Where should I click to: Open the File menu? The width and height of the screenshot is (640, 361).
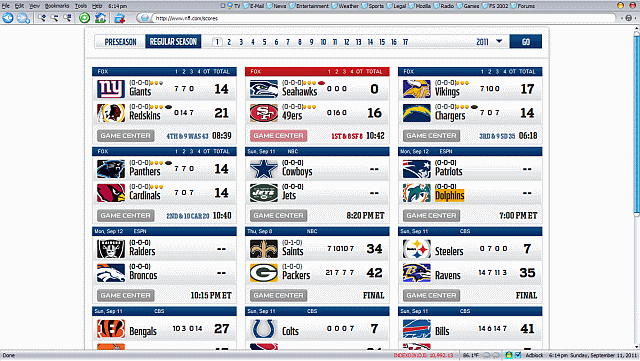(x=6, y=6)
